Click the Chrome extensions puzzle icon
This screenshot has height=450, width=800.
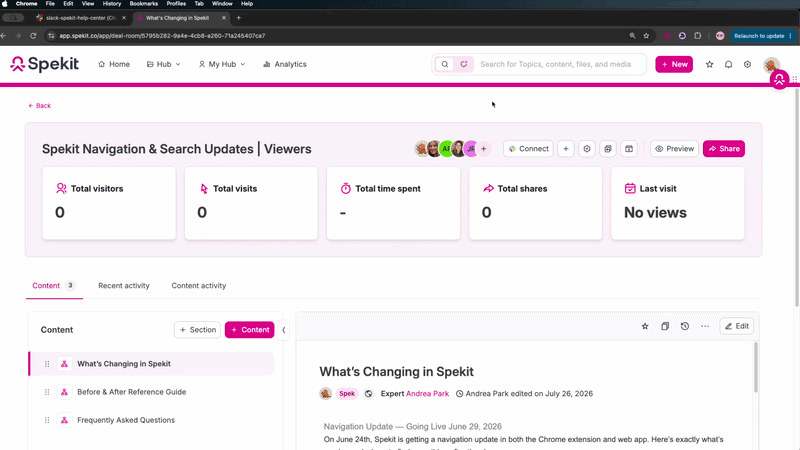coord(697,36)
